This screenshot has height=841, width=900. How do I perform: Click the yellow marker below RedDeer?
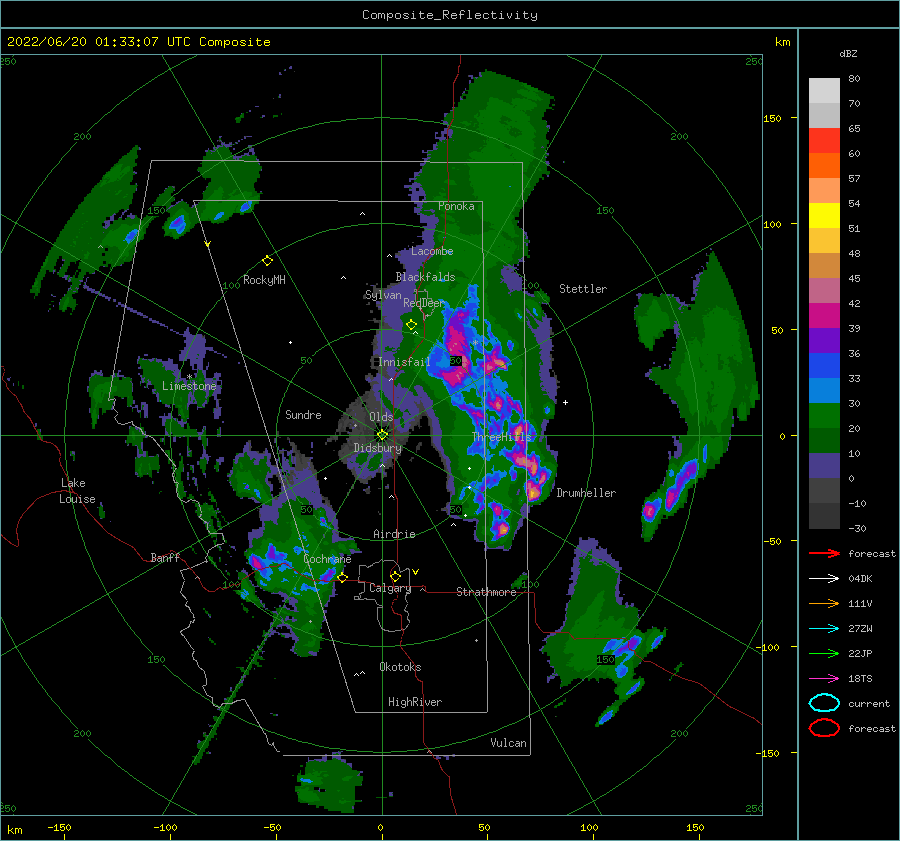pyautogui.click(x=411, y=325)
